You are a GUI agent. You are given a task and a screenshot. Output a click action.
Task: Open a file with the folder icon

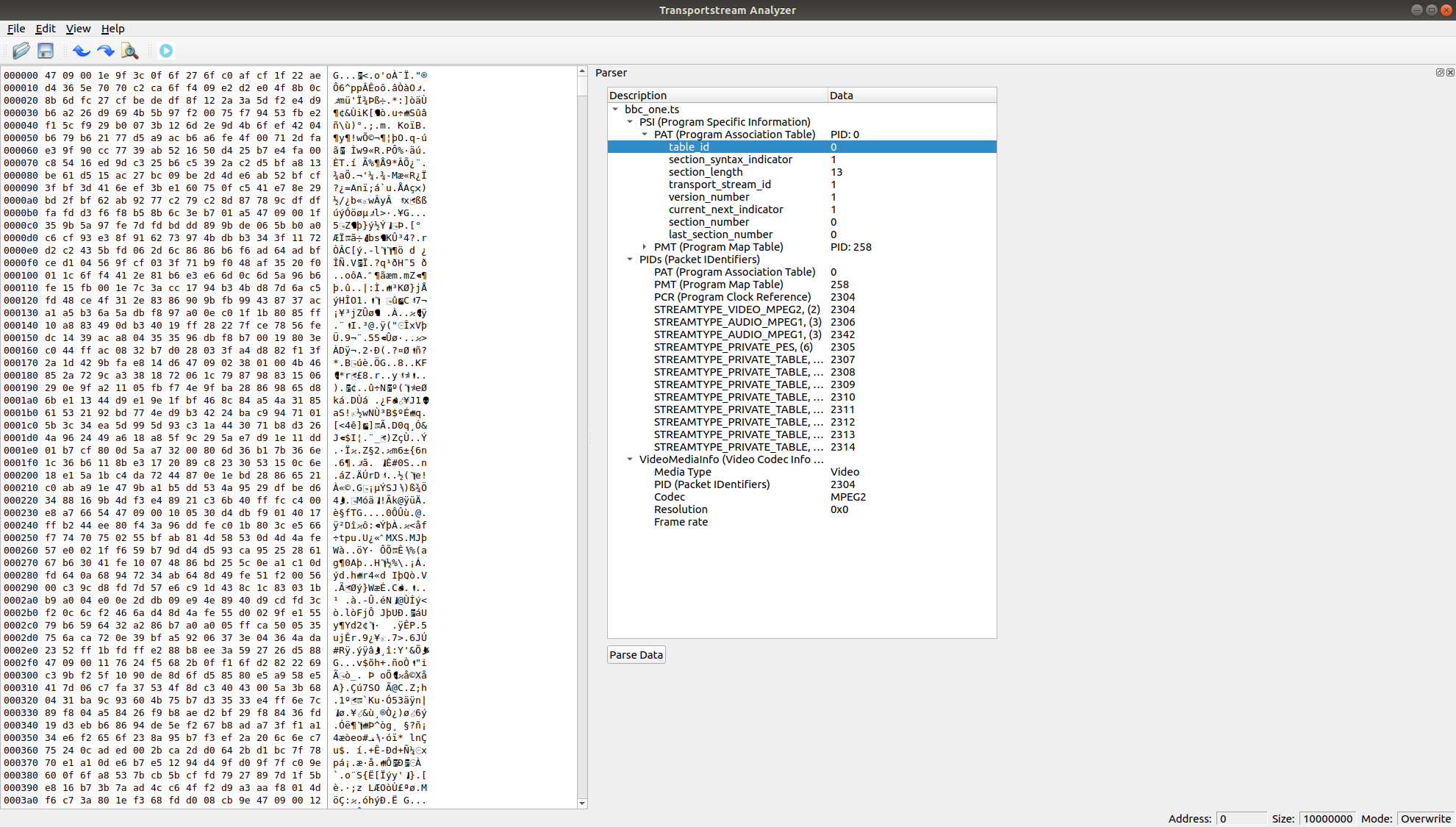click(21, 51)
